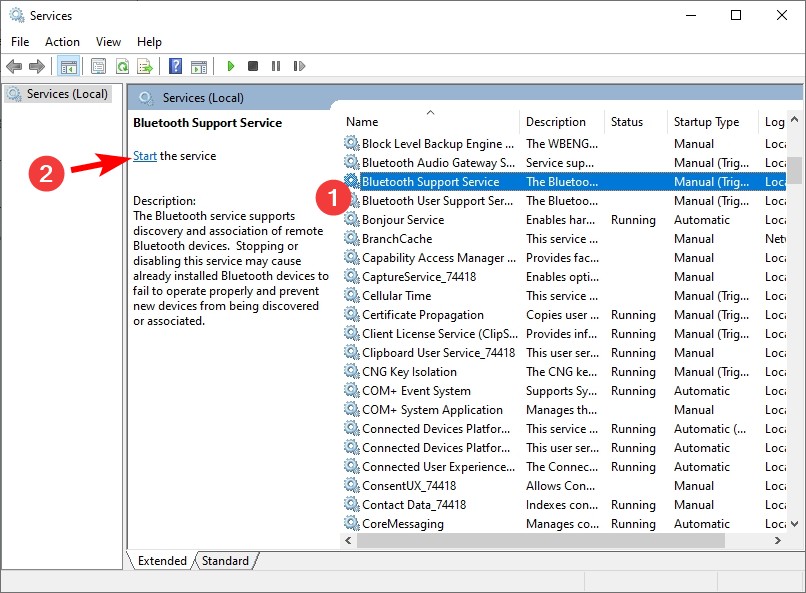Click the Stop Service square icon
This screenshot has height=593, width=806.
[x=252, y=66]
